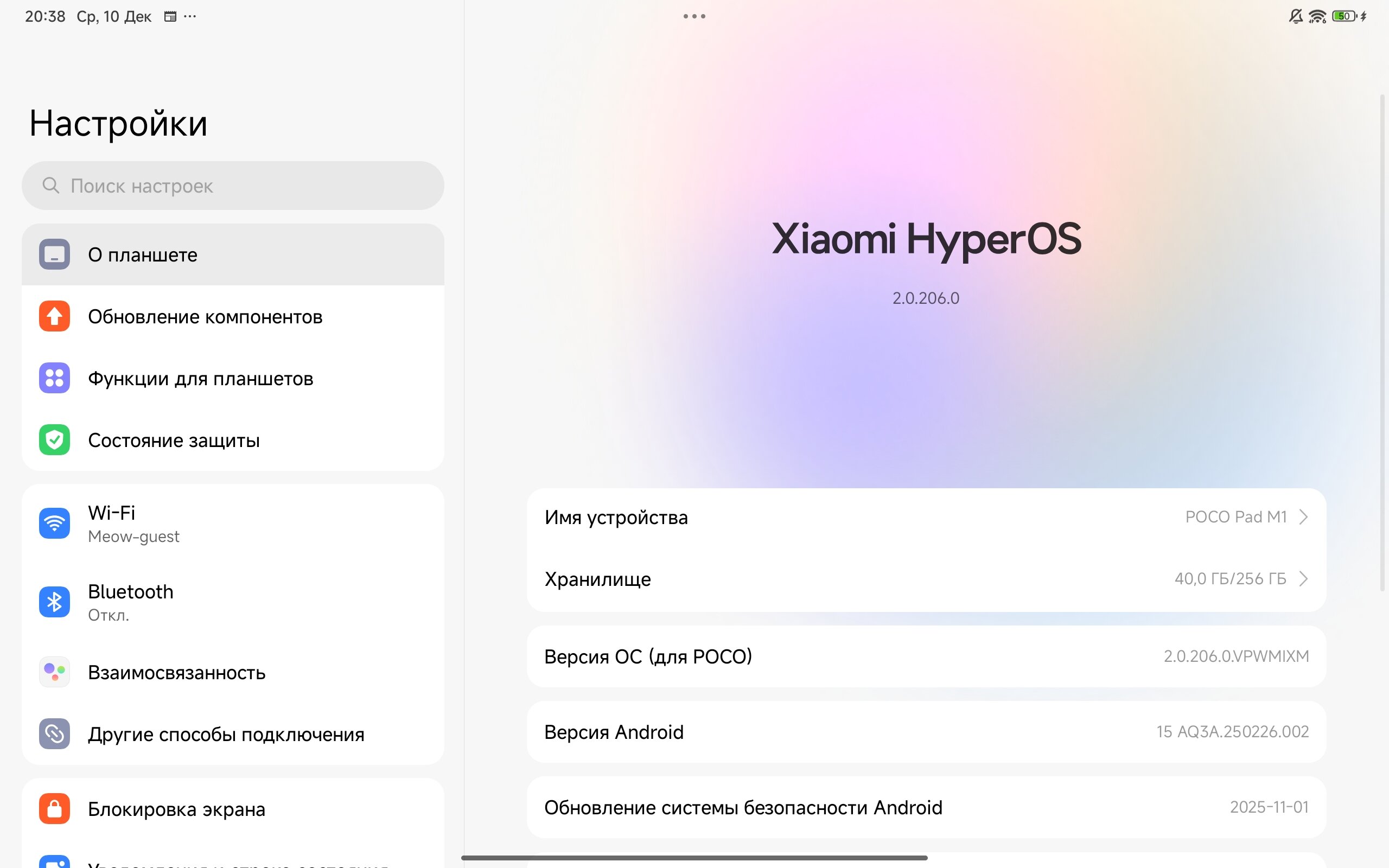Tap Версия Android row
This screenshot has height=868, width=1389.
click(x=926, y=732)
